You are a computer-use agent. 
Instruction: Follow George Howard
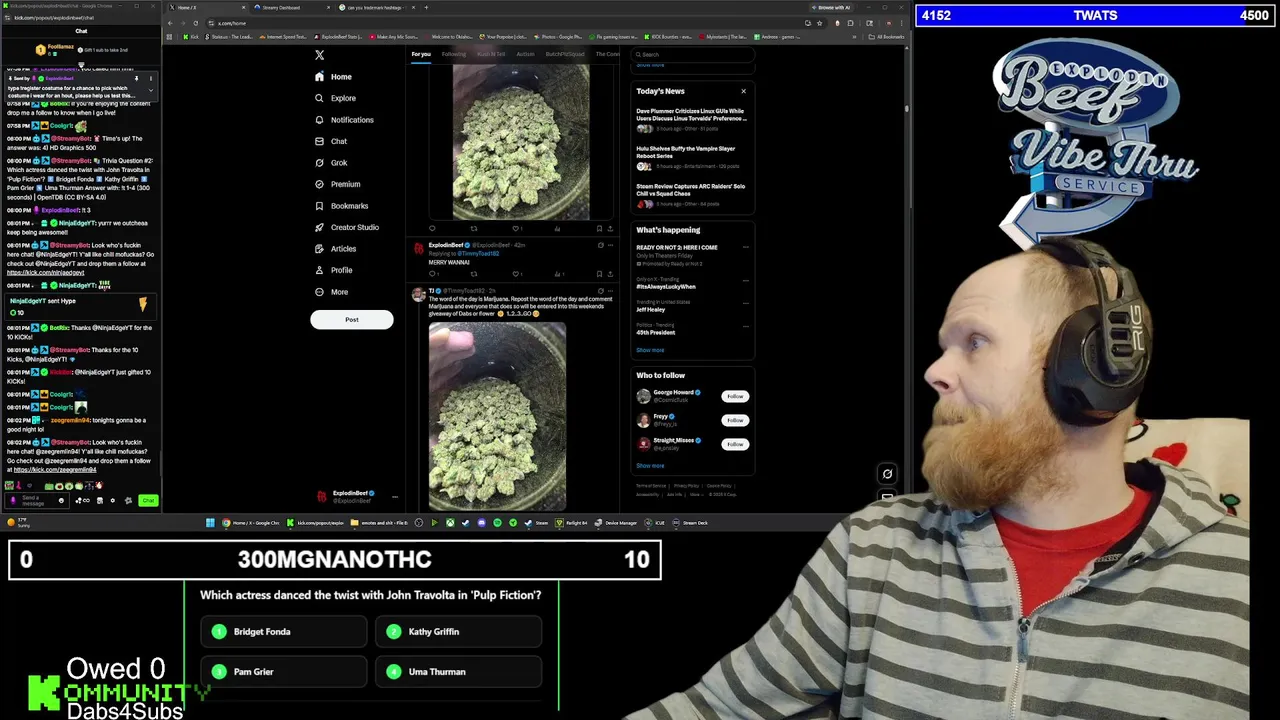click(x=735, y=397)
